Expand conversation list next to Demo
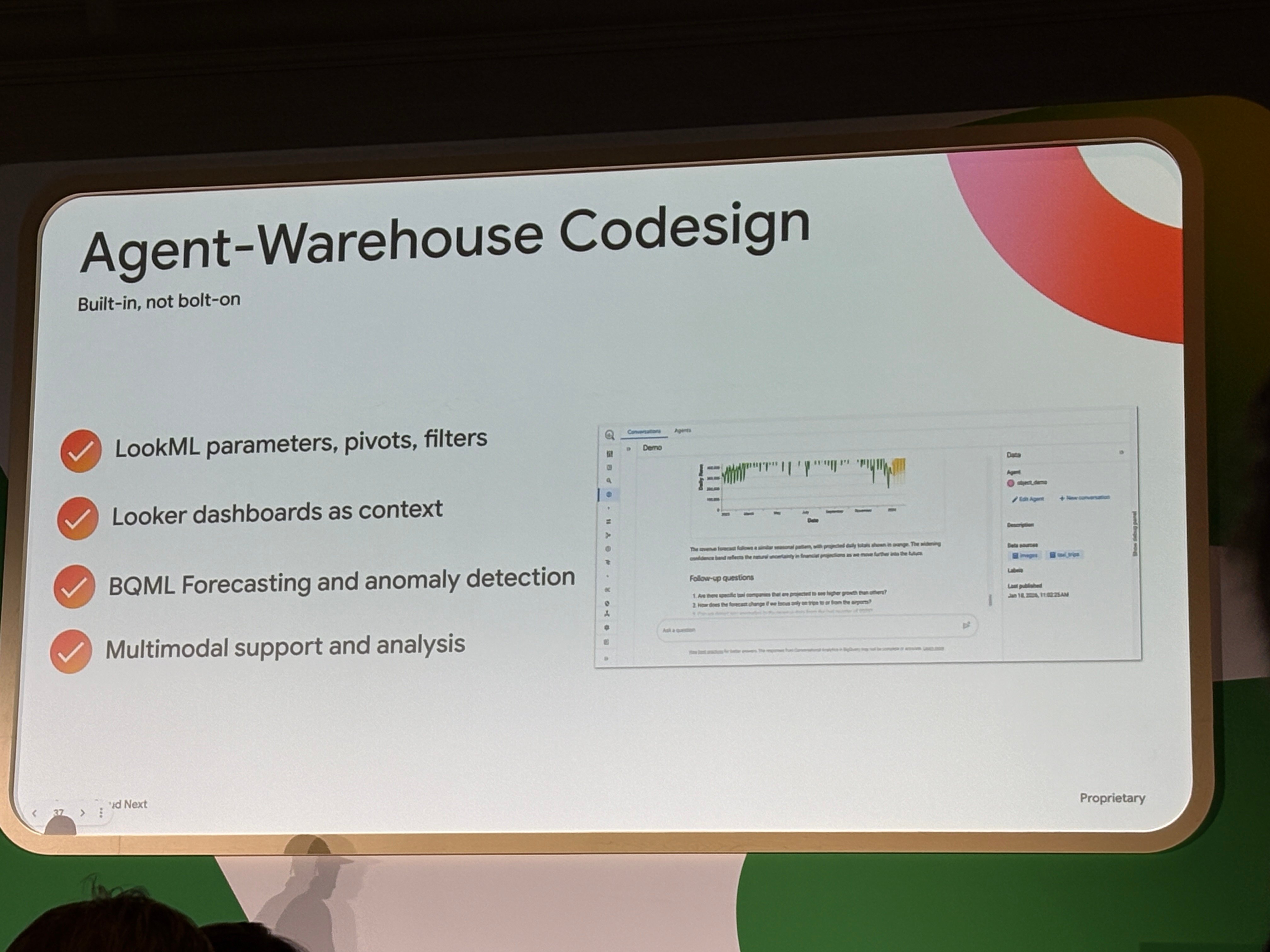This screenshot has height=952, width=1270. click(629, 448)
